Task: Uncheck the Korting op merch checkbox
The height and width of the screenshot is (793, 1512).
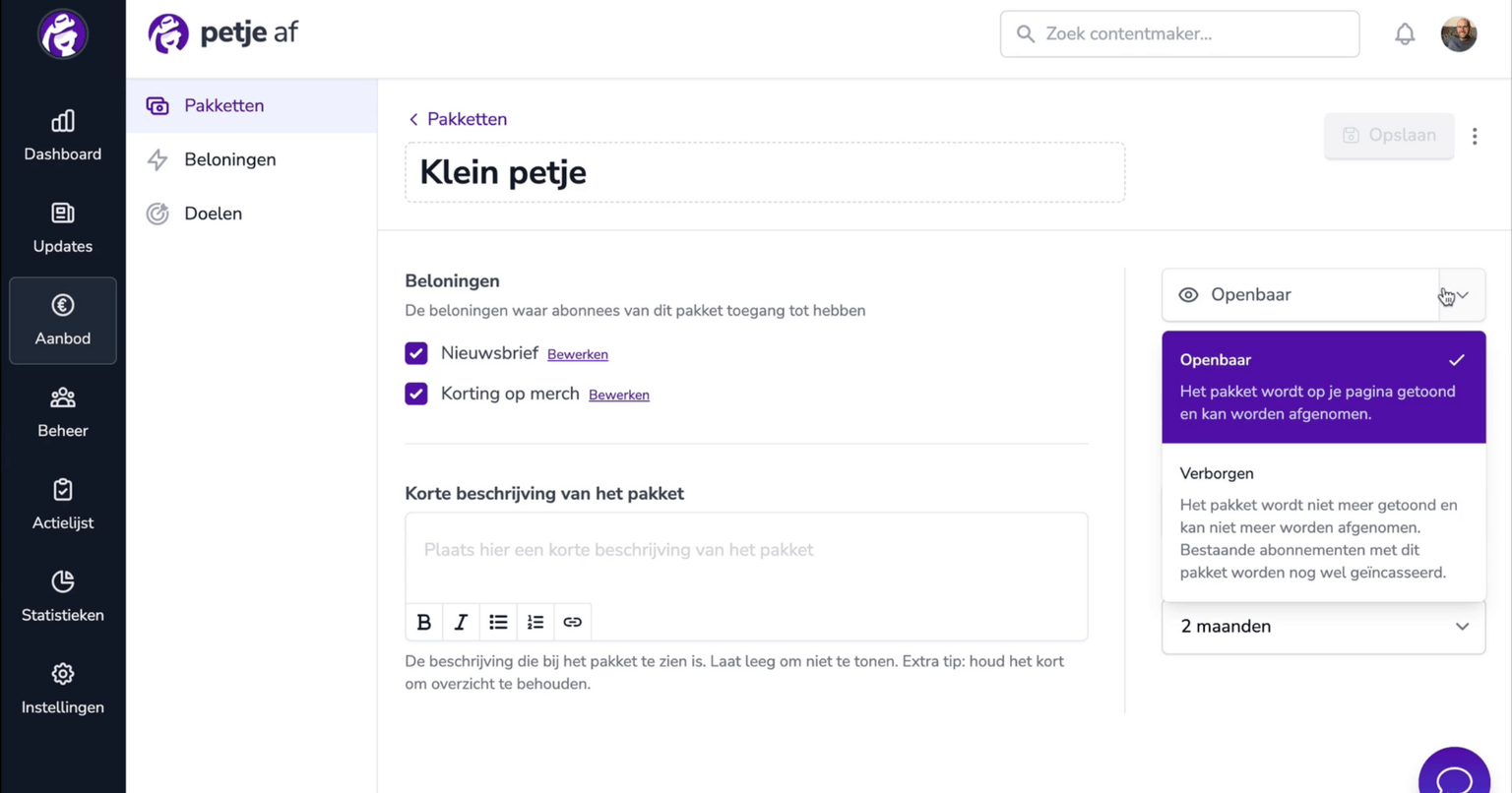Action: click(416, 394)
